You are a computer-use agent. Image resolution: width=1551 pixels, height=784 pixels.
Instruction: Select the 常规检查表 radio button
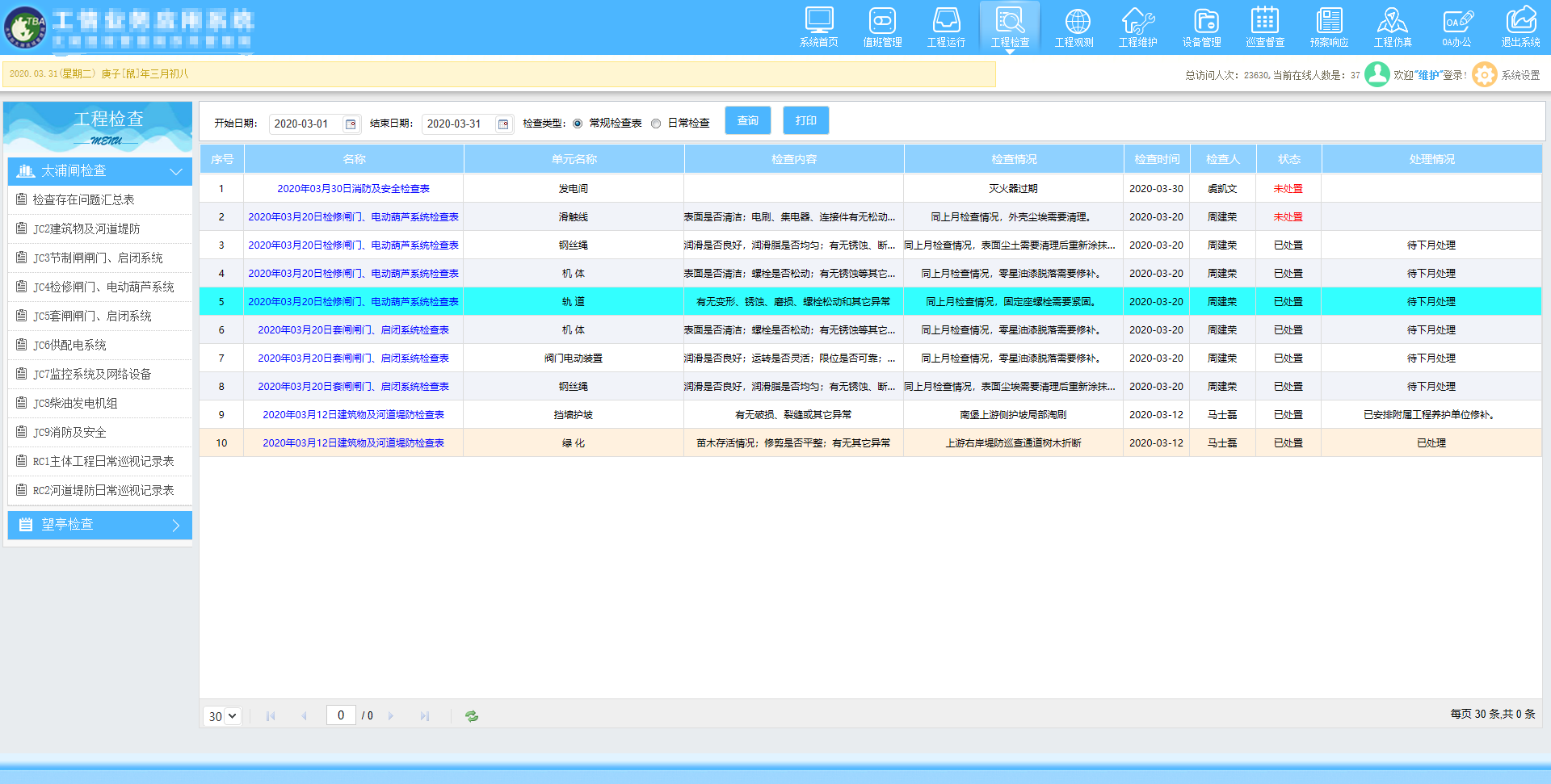[578, 124]
